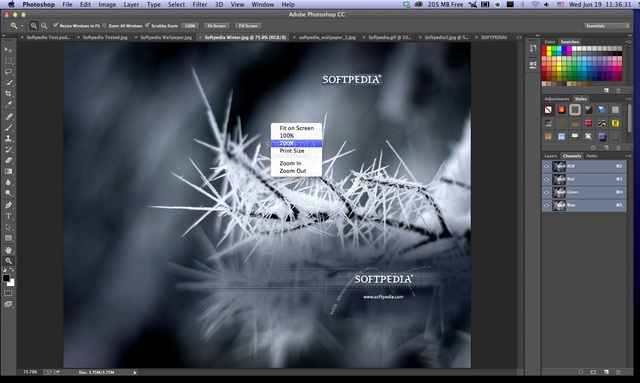Apply the default no-style swatch
Viewport: 640px width, 383px height.
pos(548,109)
